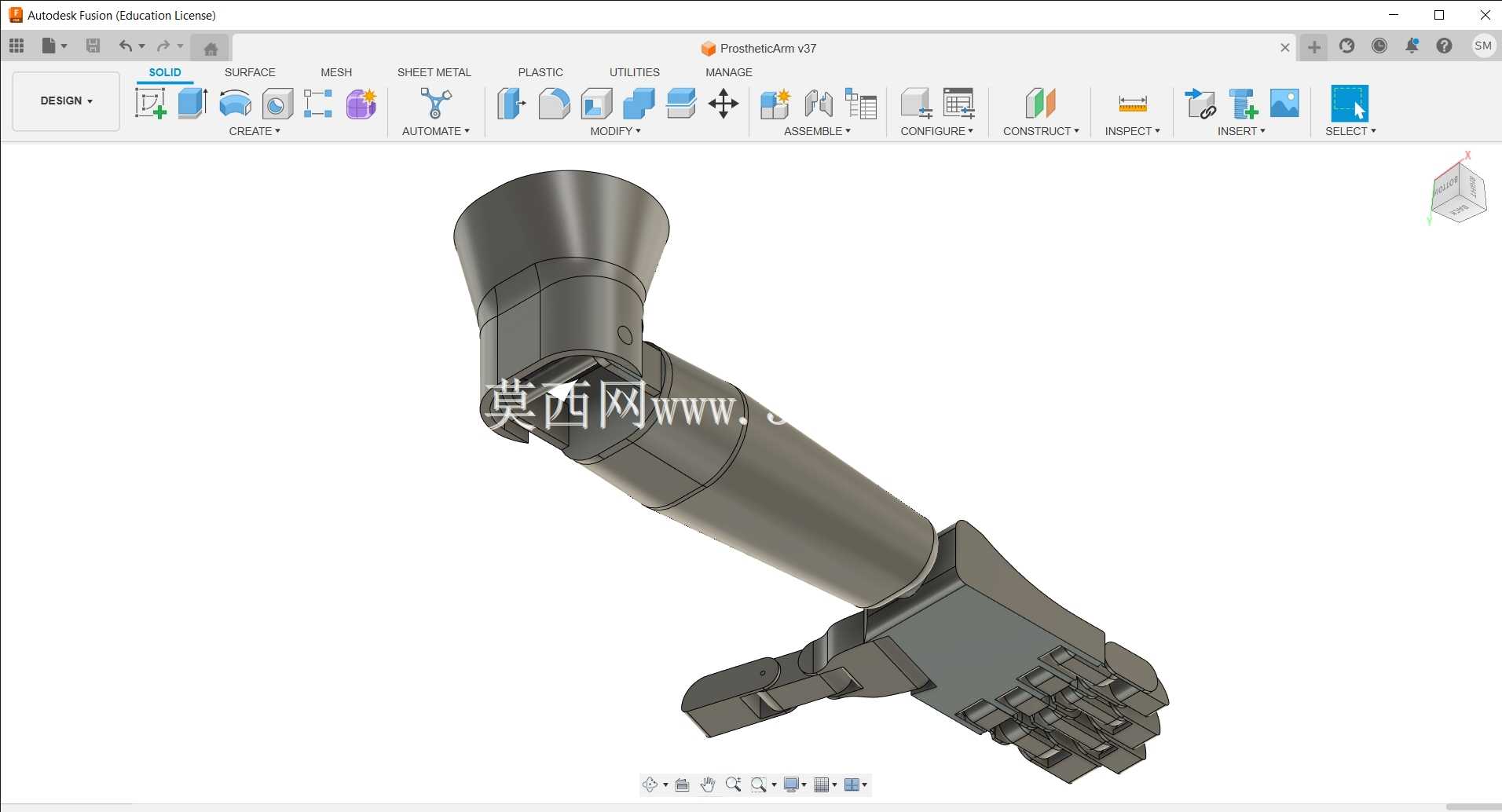Open the Notifications bell
1502x812 pixels.
pos(1412,46)
